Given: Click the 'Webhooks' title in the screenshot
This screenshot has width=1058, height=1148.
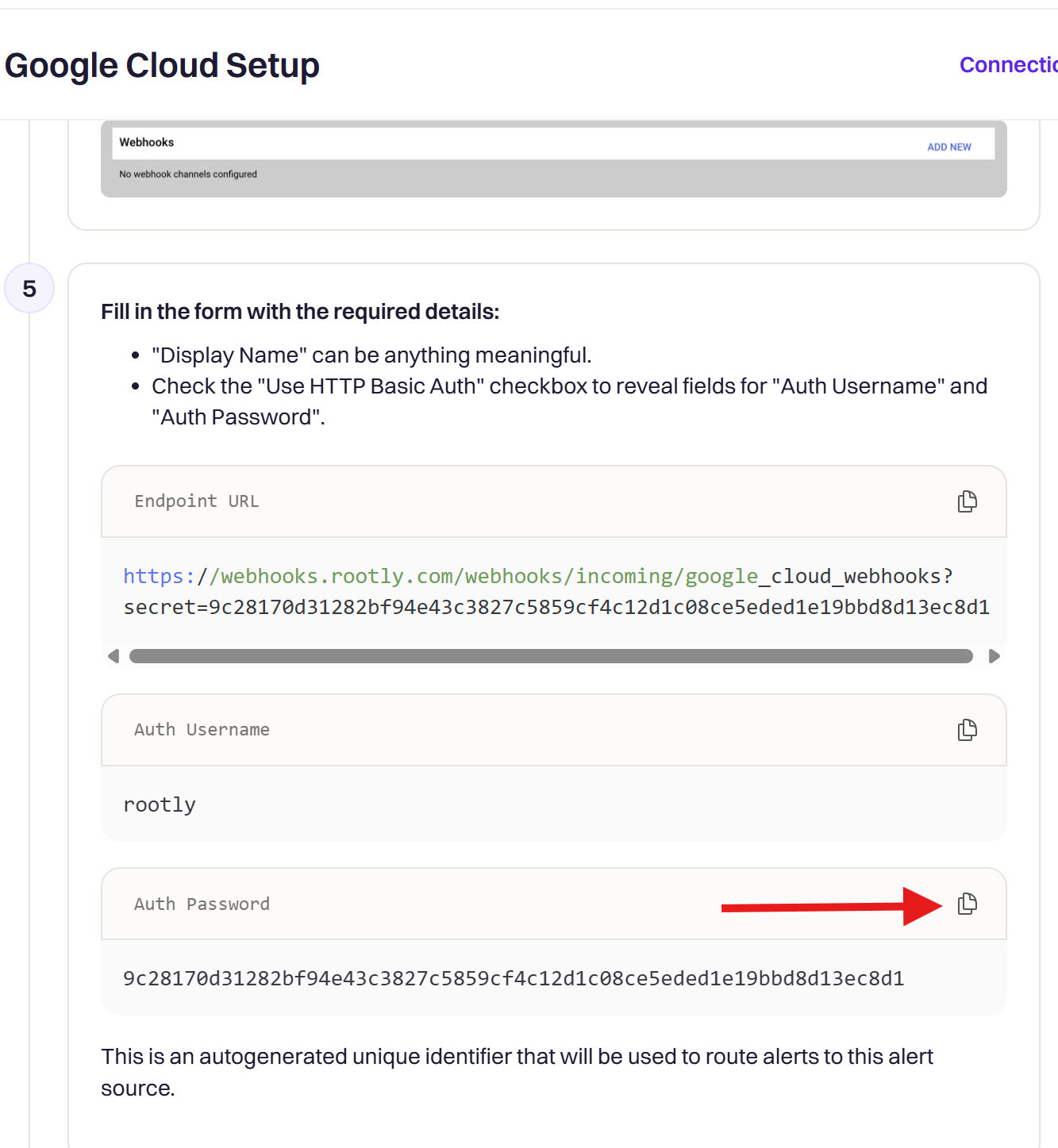Looking at the screenshot, I should tap(147, 143).
